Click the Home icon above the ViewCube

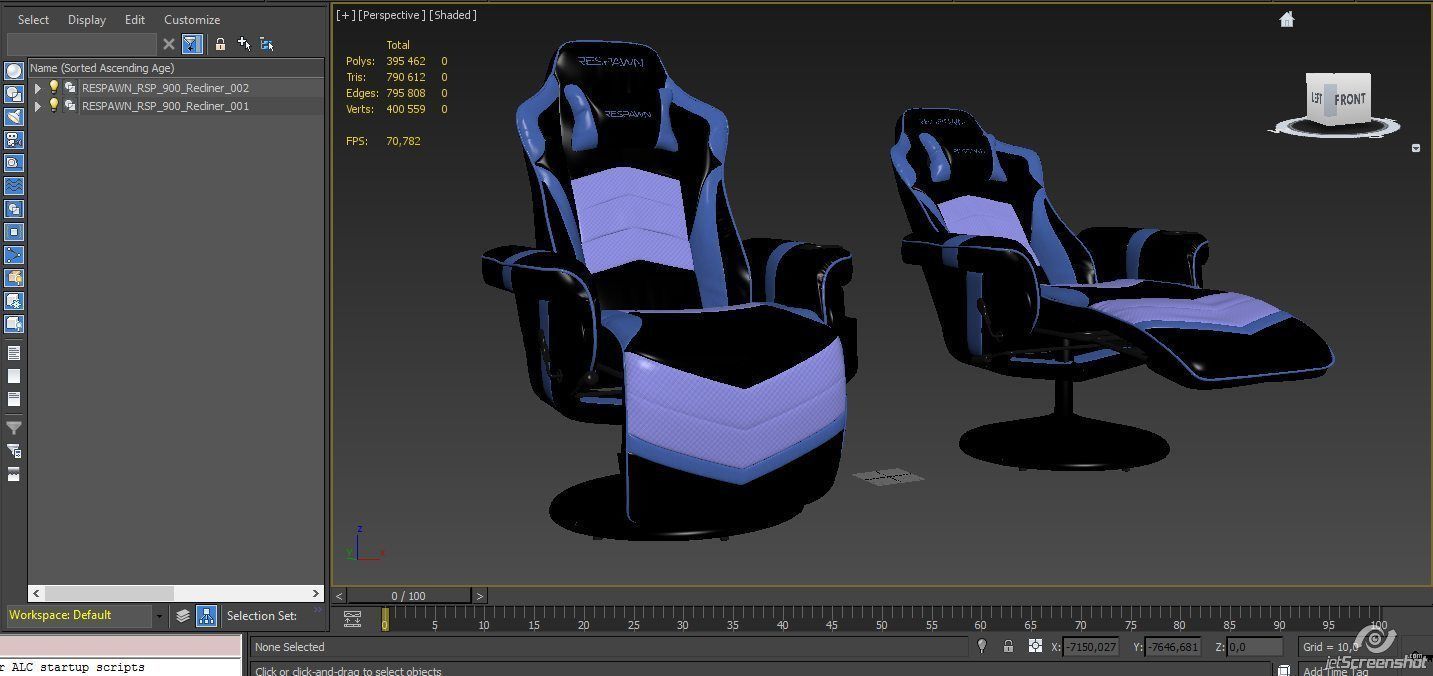(1286, 18)
